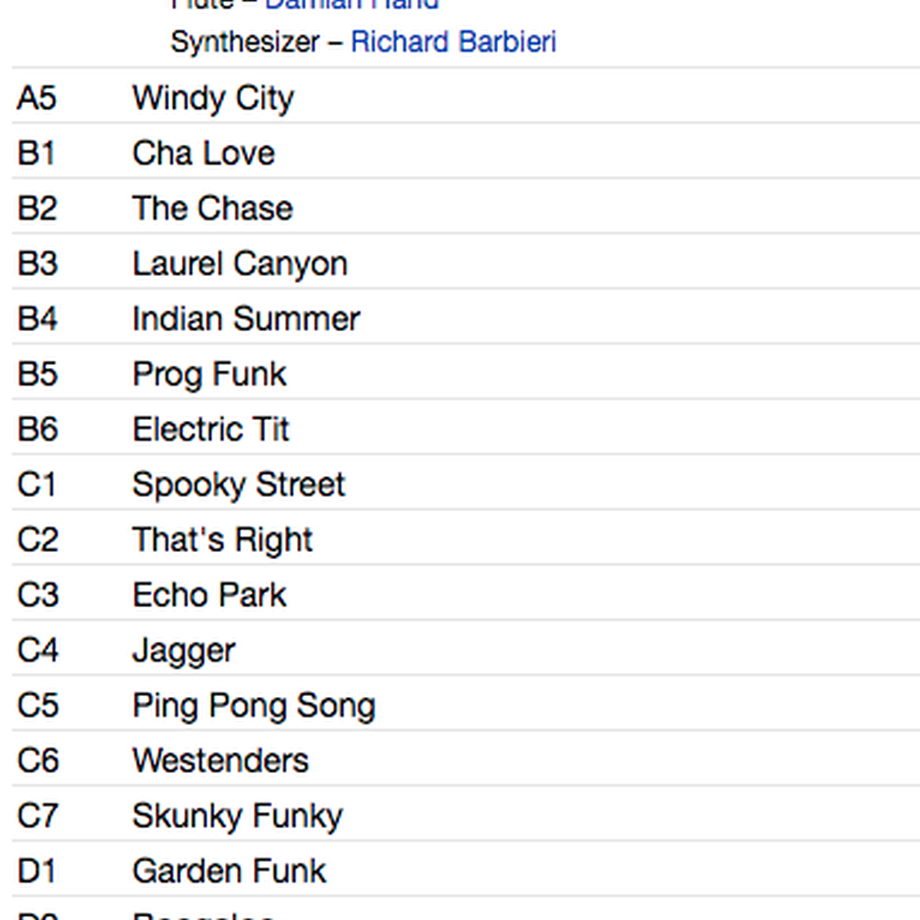This screenshot has height=920, width=920.
Task: Click track position label B6
Action: (x=38, y=429)
